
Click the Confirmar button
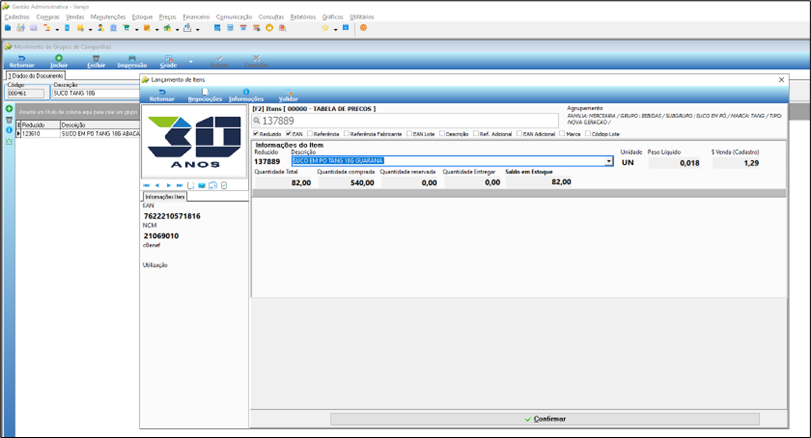click(x=545, y=419)
